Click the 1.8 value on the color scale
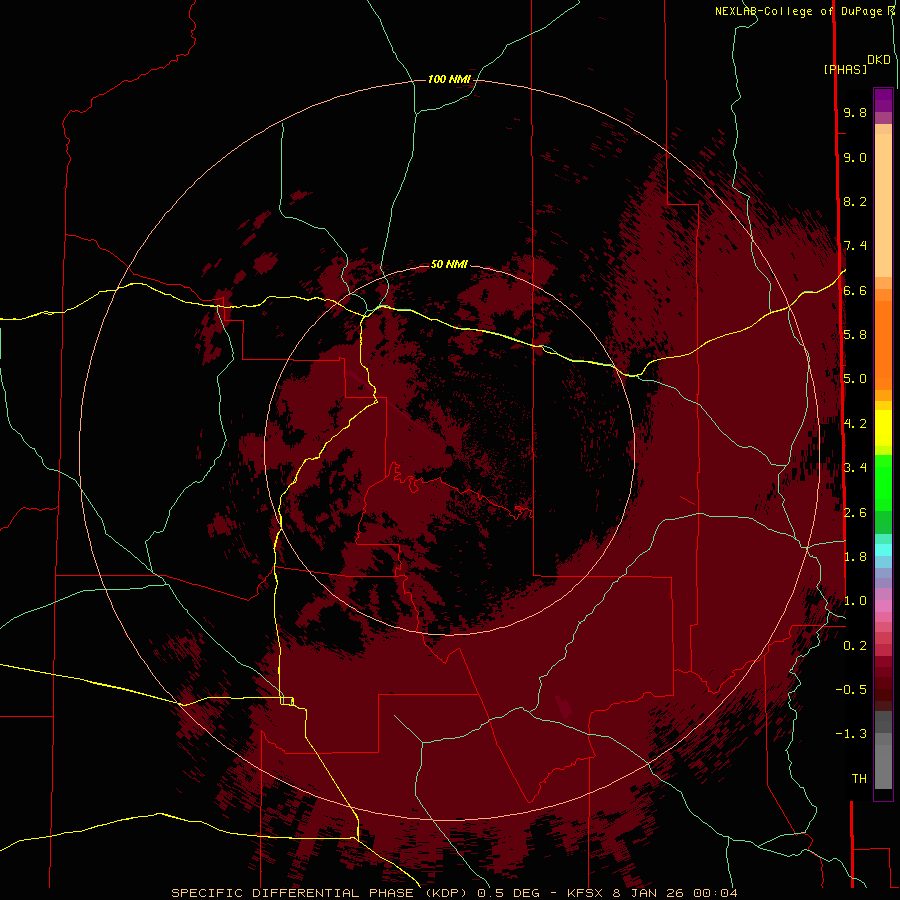This screenshot has width=900, height=900. (x=855, y=557)
